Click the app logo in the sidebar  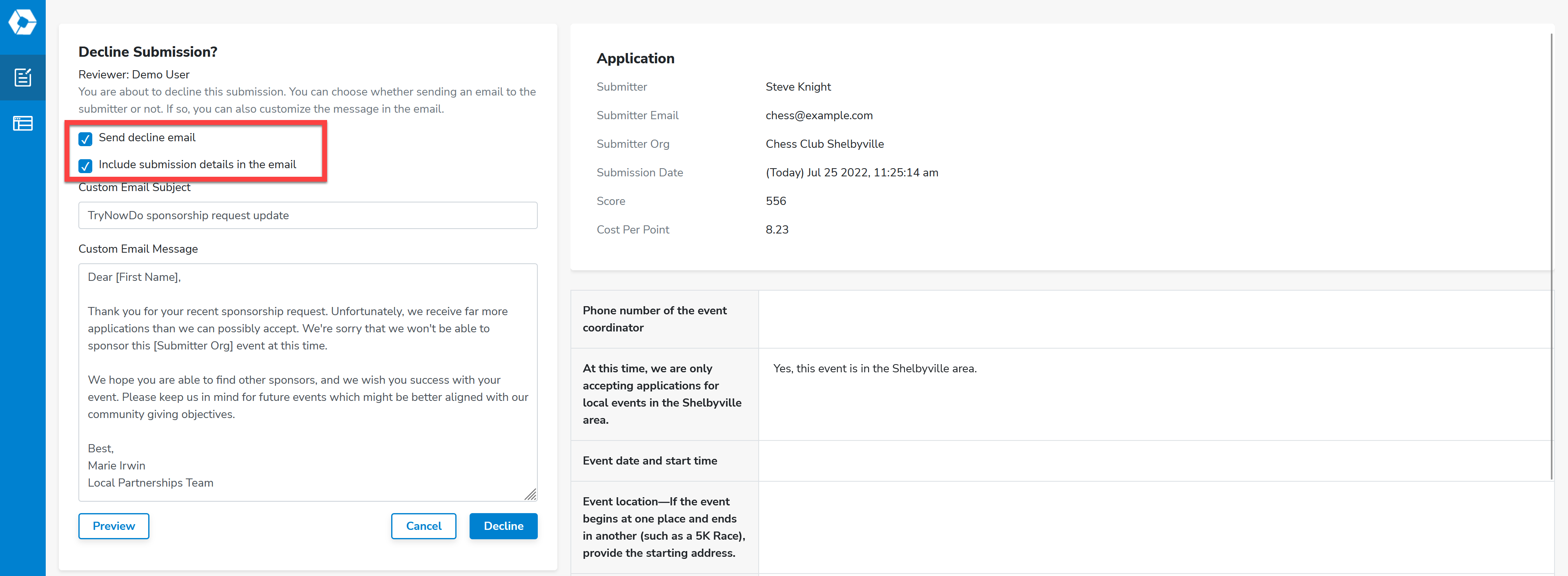(x=22, y=22)
